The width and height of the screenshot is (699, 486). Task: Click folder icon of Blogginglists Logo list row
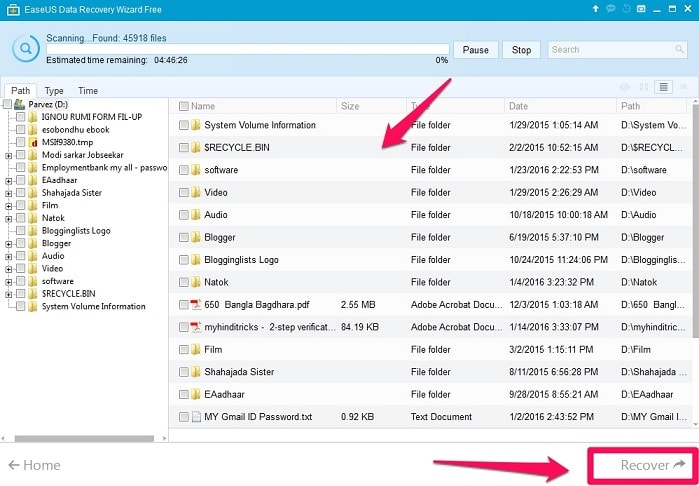pos(196,259)
